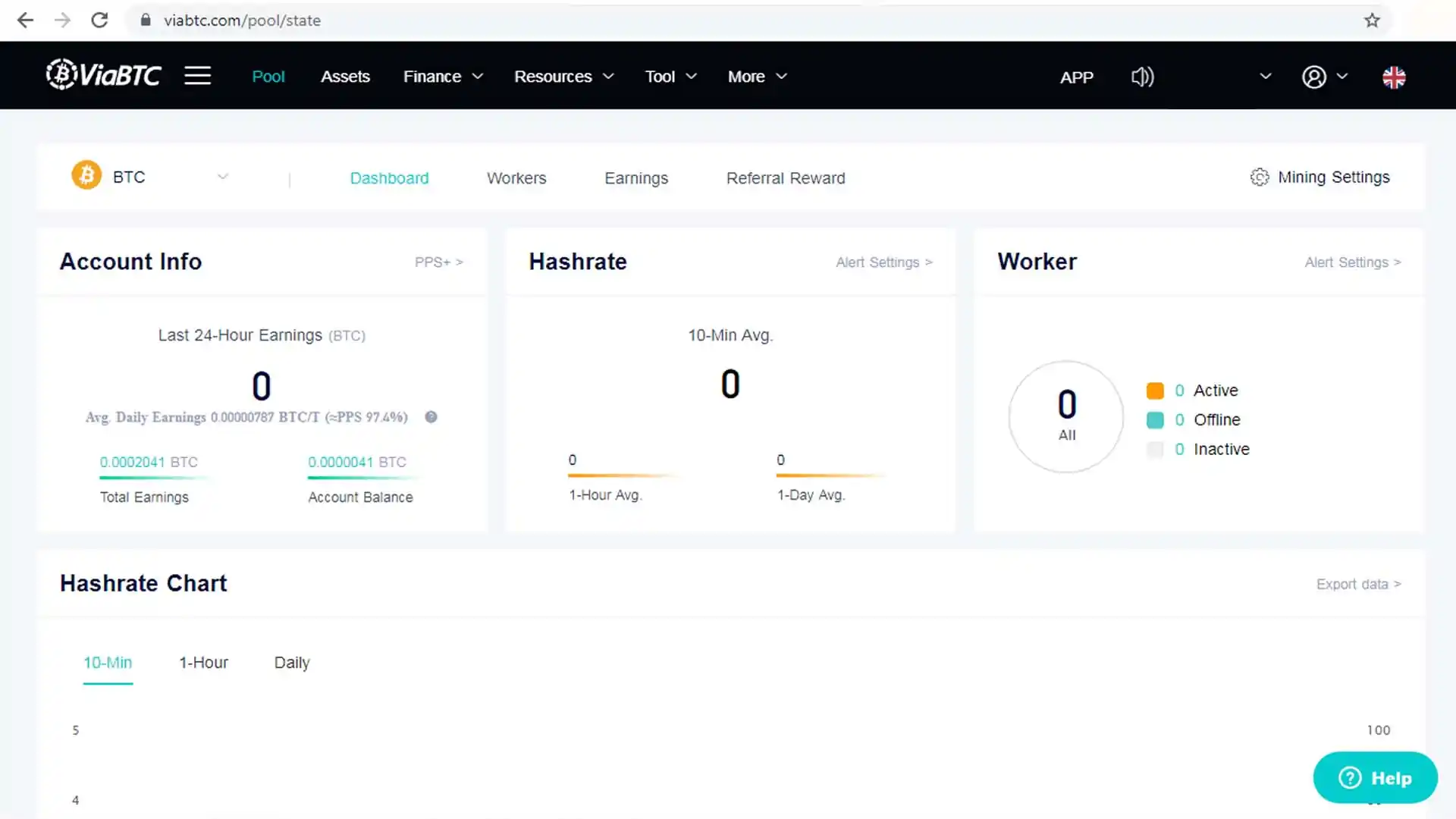1456x819 pixels.
Task: Click the notification/sound speaker icon
Action: 1142,76
